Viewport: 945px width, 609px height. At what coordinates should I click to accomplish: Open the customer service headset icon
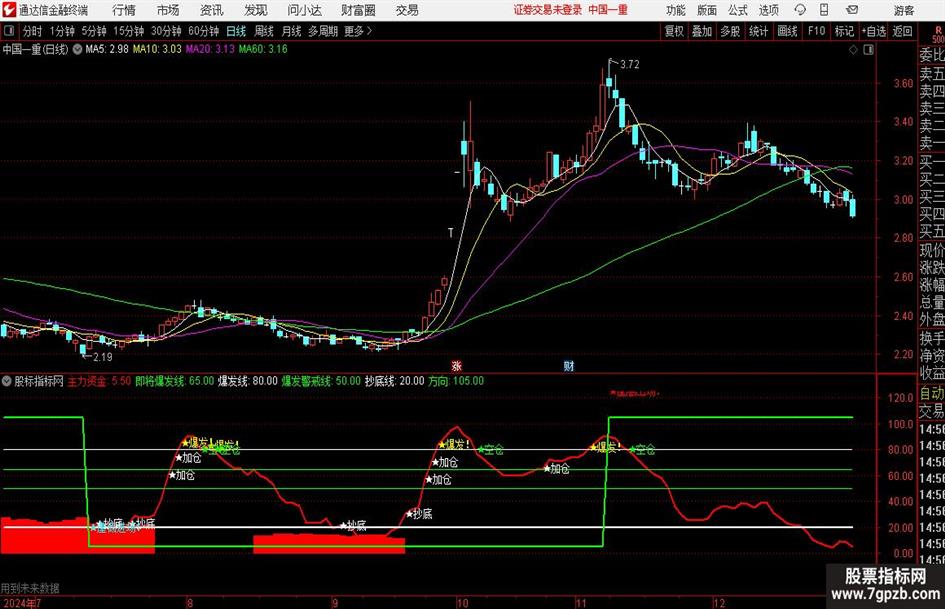click(800, 10)
